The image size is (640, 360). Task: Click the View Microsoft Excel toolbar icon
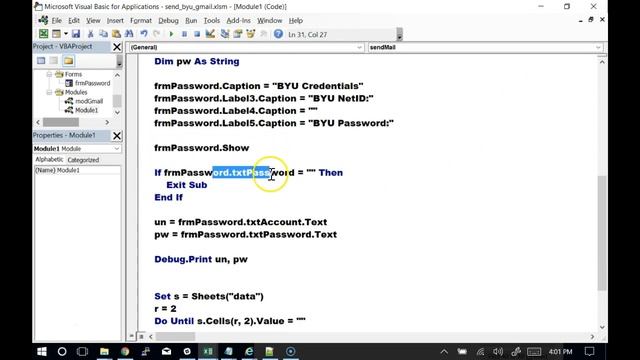43,34
